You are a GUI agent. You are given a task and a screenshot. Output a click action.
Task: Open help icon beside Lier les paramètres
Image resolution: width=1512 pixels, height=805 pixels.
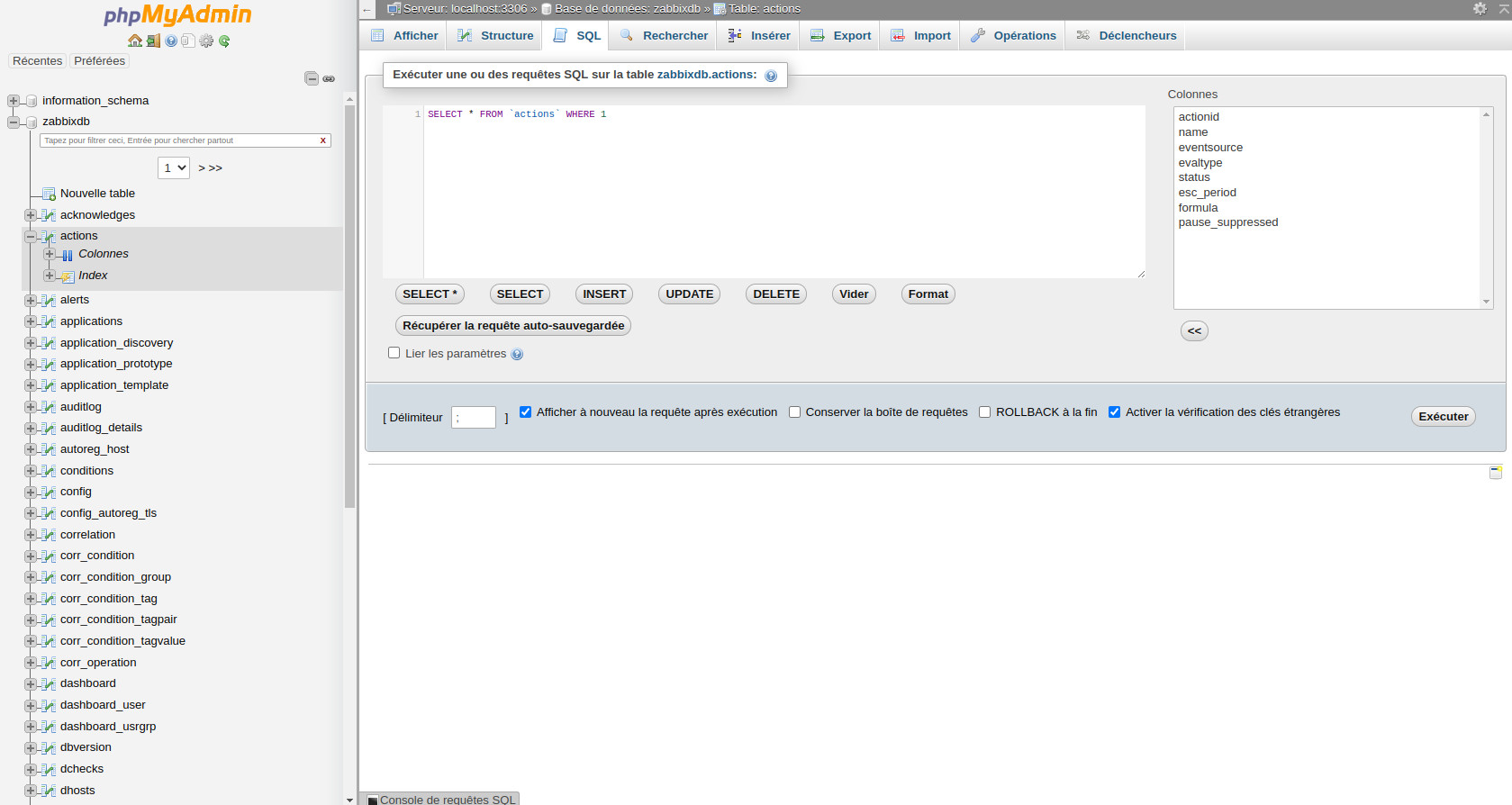[x=517, y=354]
